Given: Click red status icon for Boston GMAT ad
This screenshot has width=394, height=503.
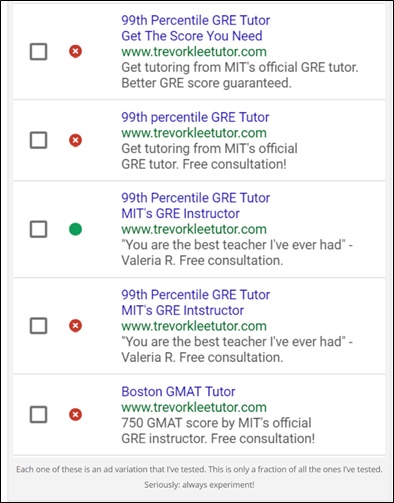Looking at the screenshot, I should pyautogui.click(x=75, y=414).
